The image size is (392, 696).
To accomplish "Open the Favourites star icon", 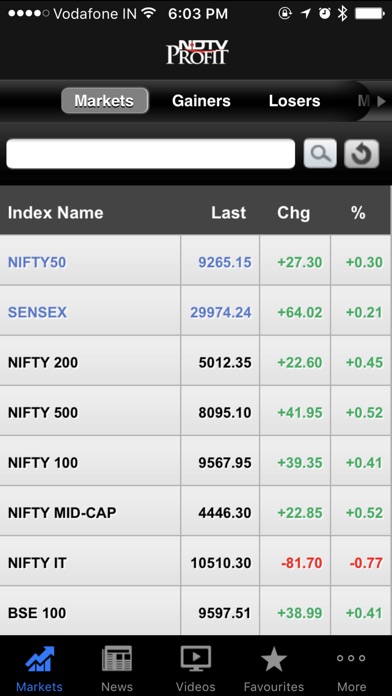I will click(x=273, y=659).
